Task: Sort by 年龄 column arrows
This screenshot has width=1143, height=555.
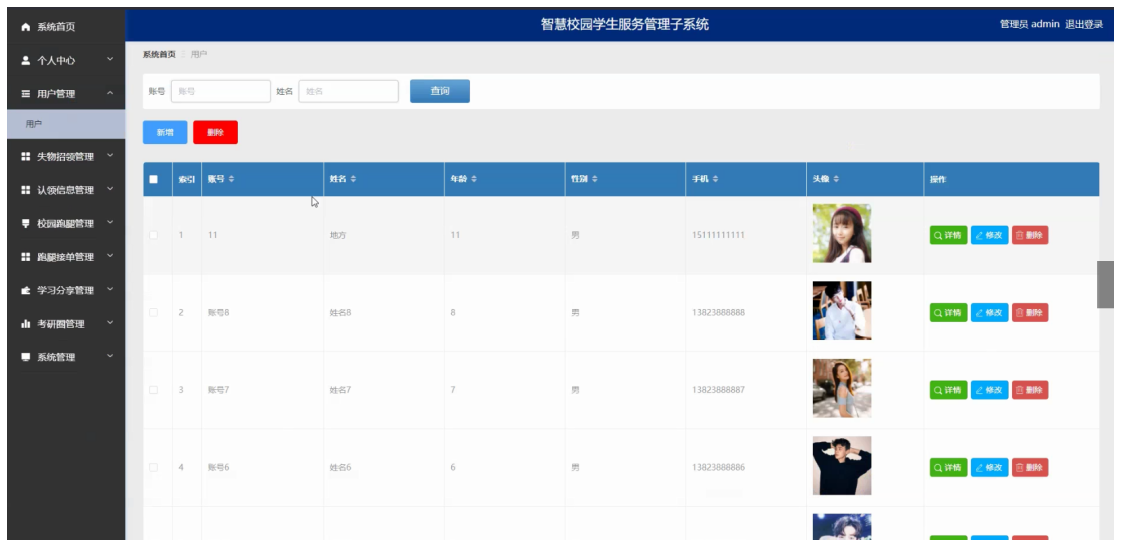Action: [x=474, y=179]
